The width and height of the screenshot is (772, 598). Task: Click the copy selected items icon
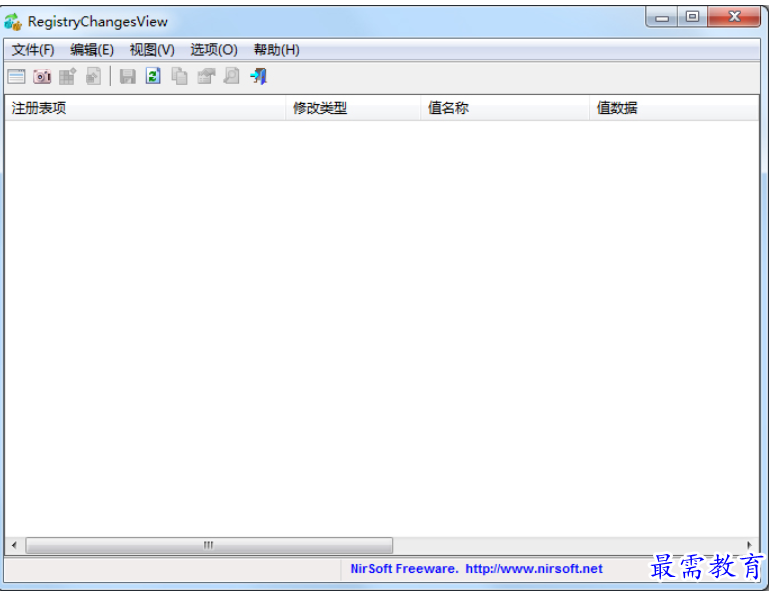tap(179, 76)
